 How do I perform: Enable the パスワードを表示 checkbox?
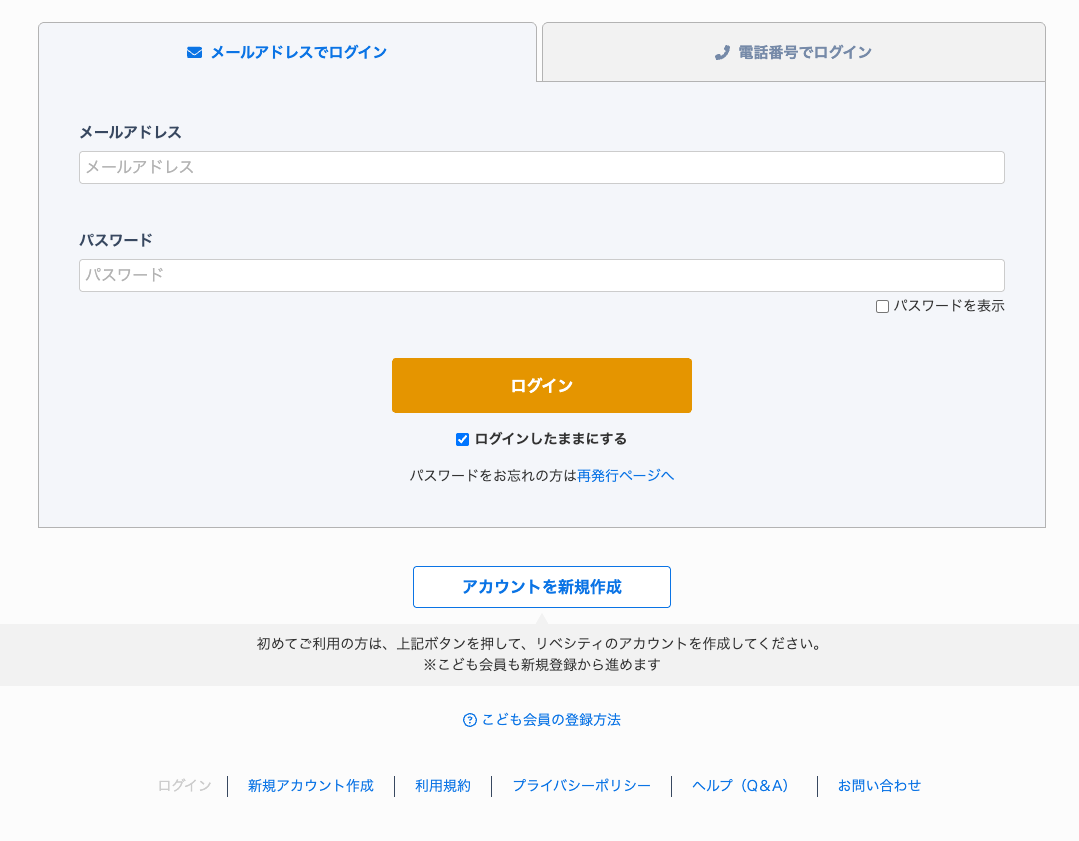point(882,307)
